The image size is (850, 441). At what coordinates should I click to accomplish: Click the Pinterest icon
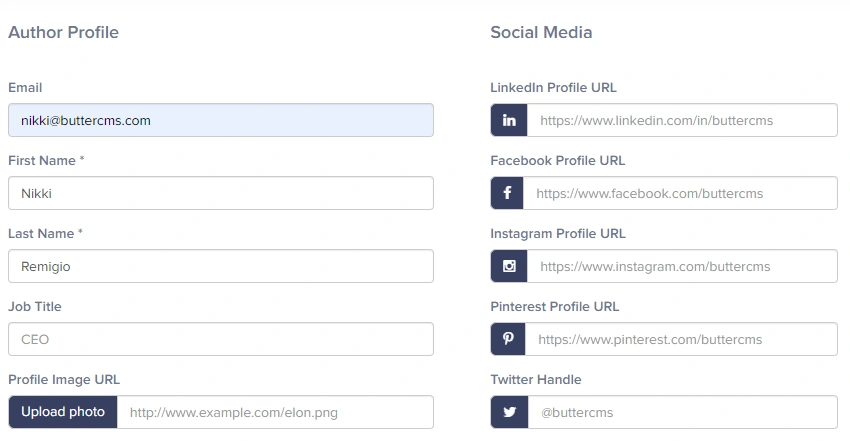tap(508, 339)
